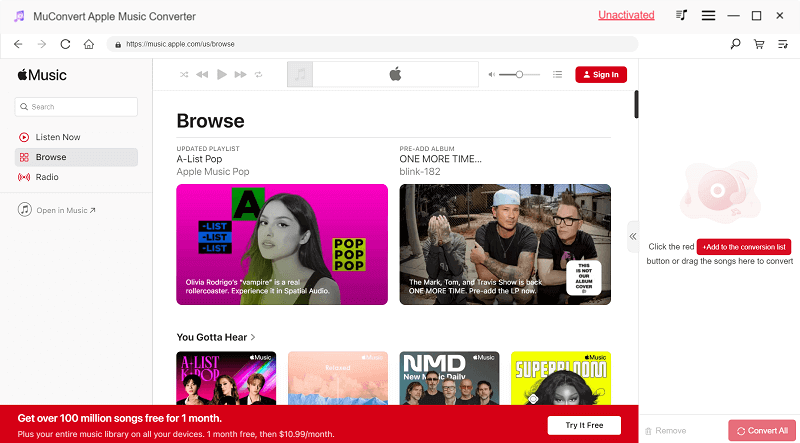Viewport: 800px width, 443px height.
Task: Open the Apple Music playing-next queue icon
Action: click(557, 74)
